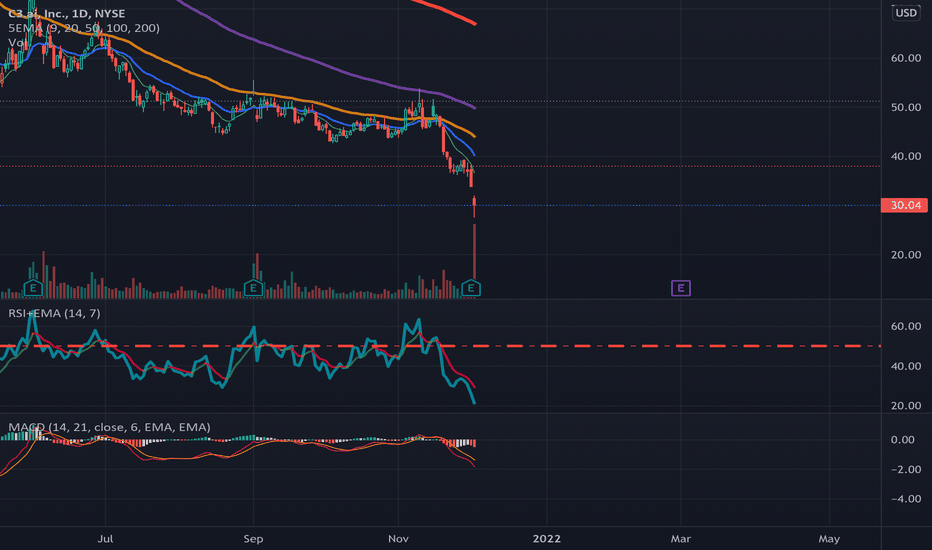
Task: Click the red 200 EMA line at the top
Action: 446,11
